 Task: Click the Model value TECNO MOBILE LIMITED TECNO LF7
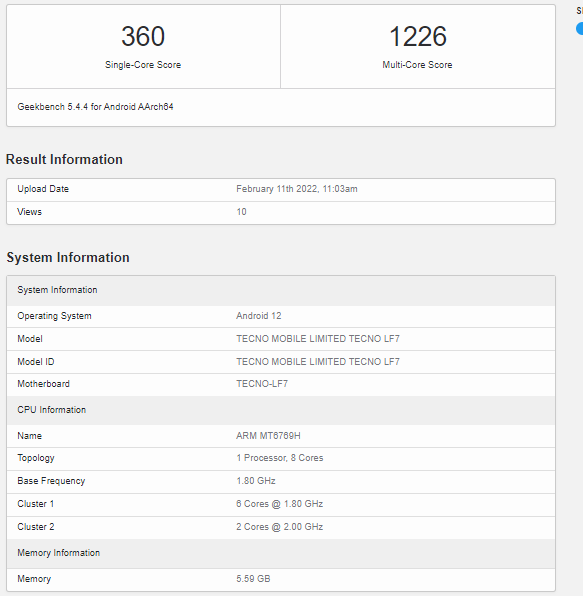click(318, 339)
